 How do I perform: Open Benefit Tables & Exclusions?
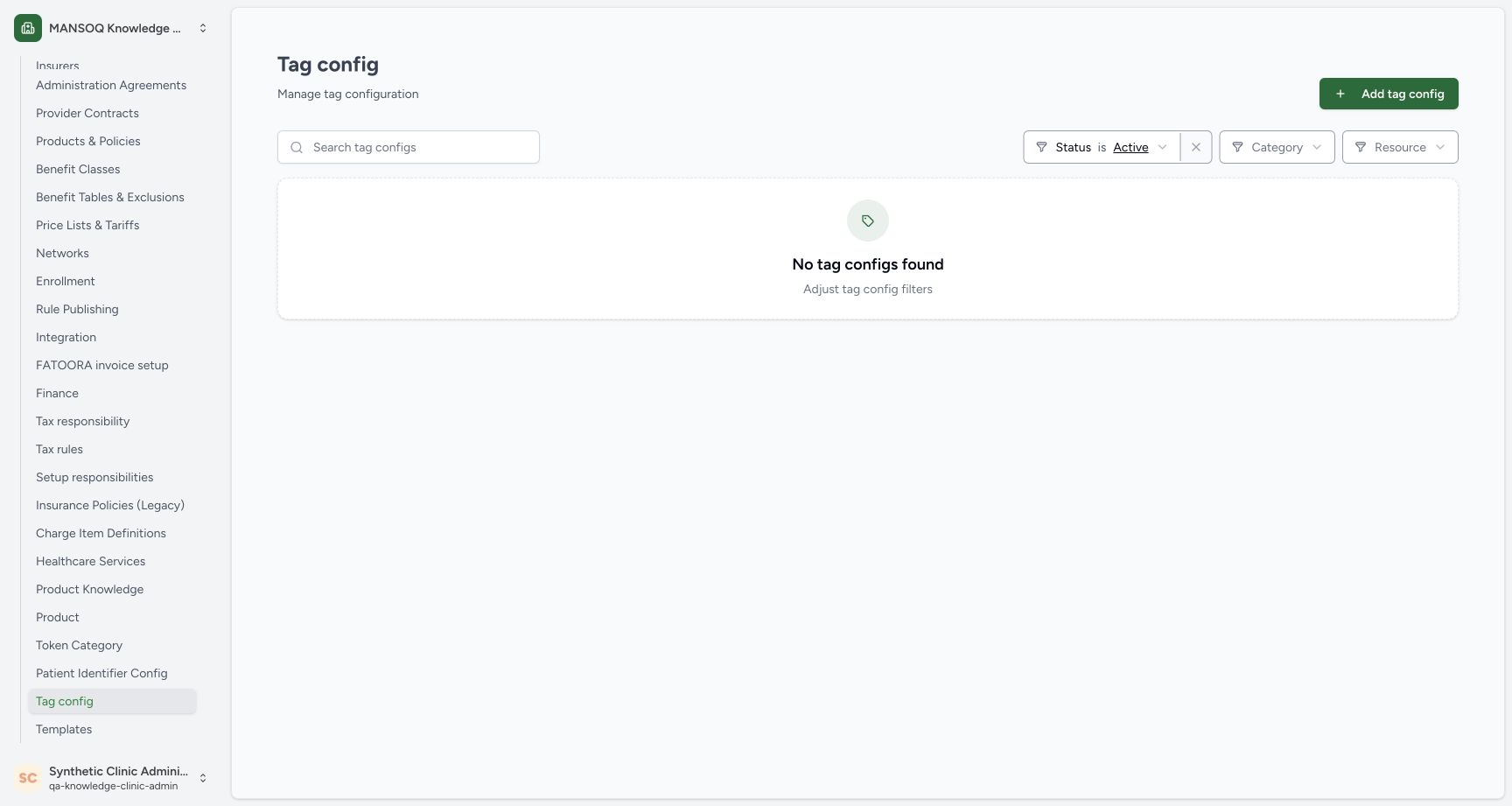point(110,197)
